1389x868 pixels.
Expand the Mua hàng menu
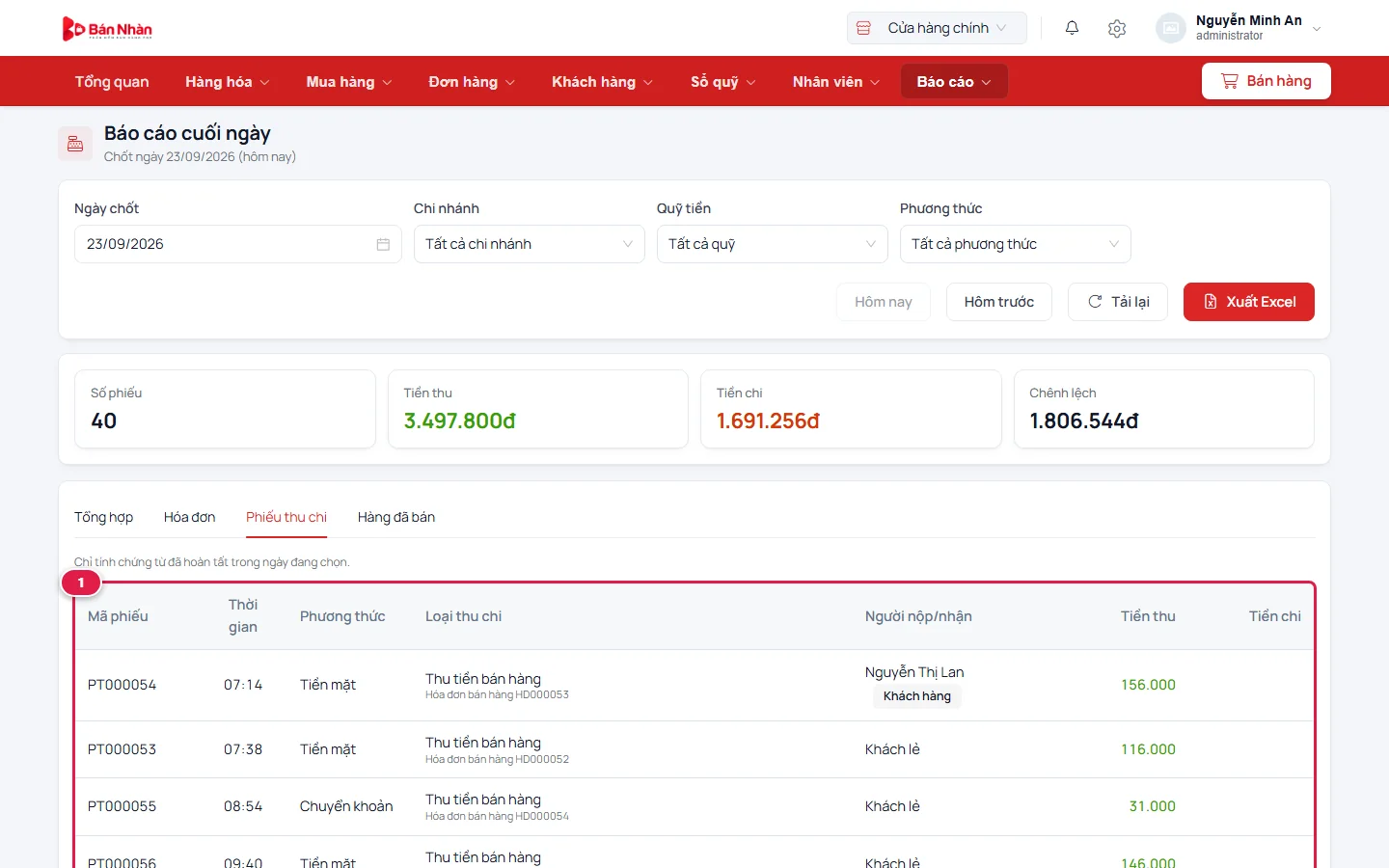point(349,82)
